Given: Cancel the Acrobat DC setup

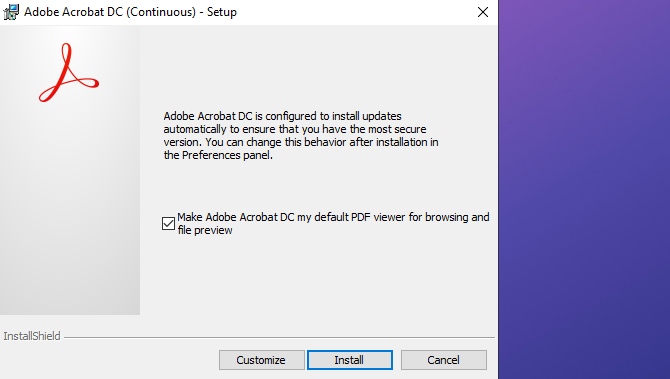Looking at the screenshot, I should click(444, 360).
